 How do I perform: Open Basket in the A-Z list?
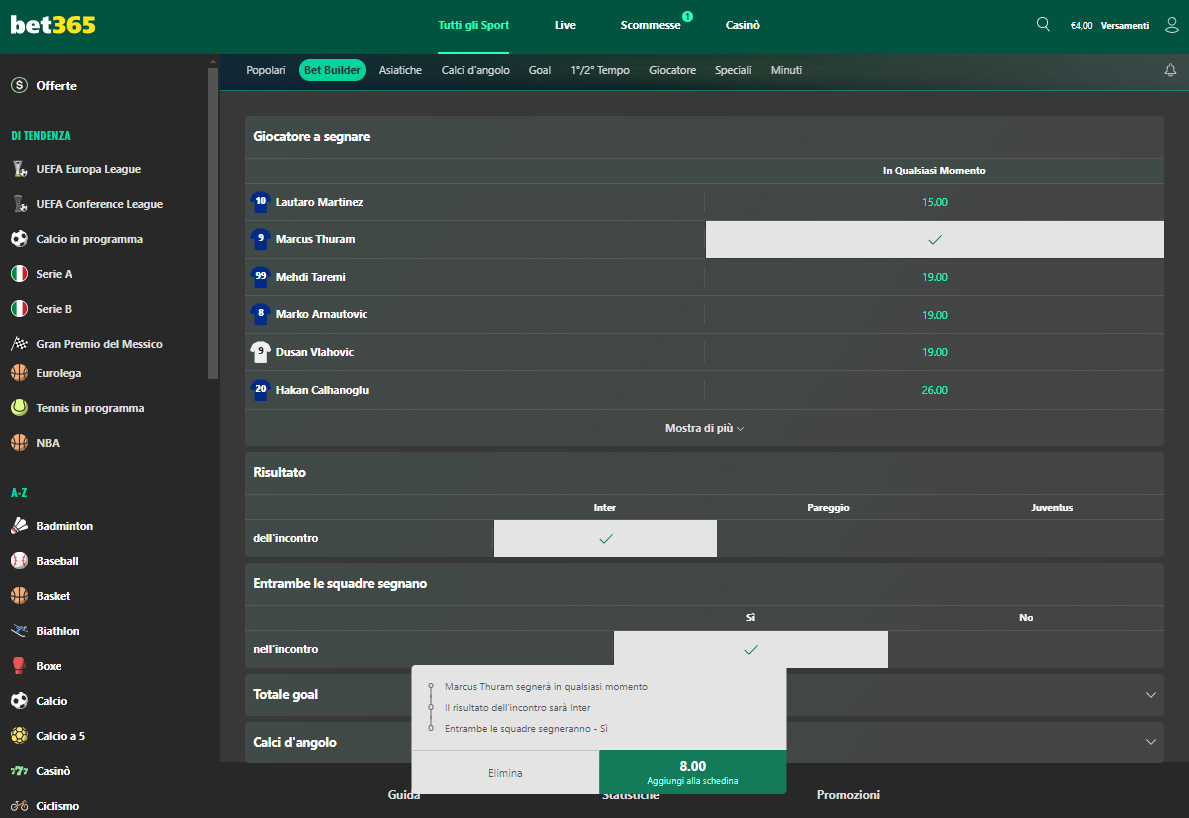[53, 596]
